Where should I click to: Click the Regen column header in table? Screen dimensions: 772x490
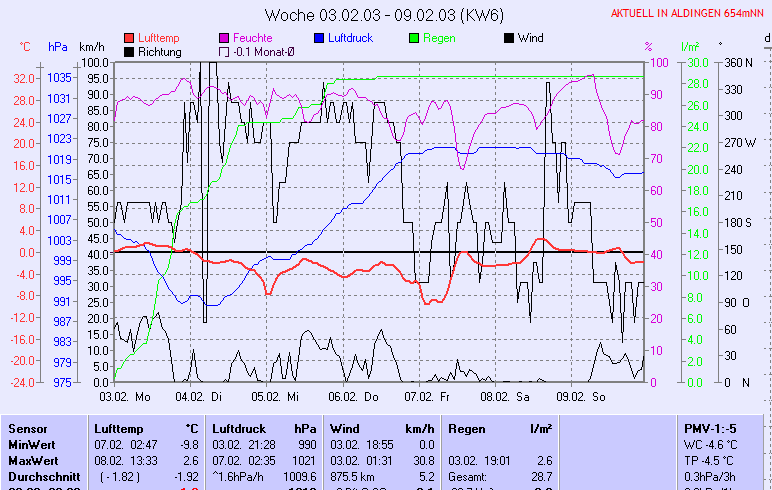click(466, 428)
